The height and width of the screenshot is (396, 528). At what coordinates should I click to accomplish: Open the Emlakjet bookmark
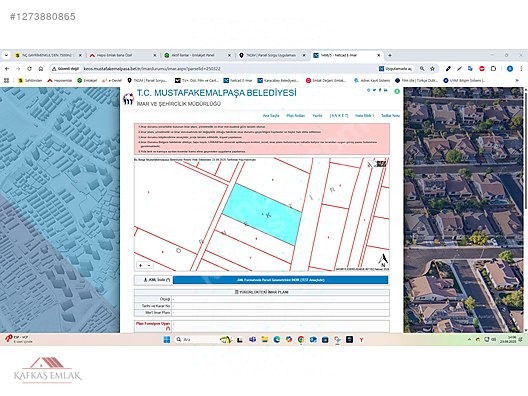point(87,80)
